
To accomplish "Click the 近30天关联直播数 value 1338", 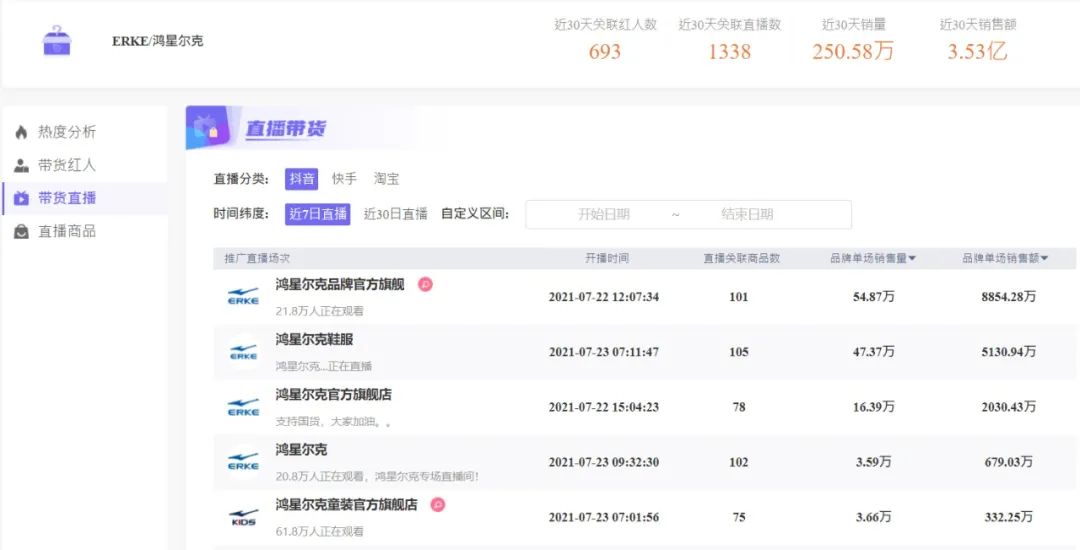I will (729, 52).
